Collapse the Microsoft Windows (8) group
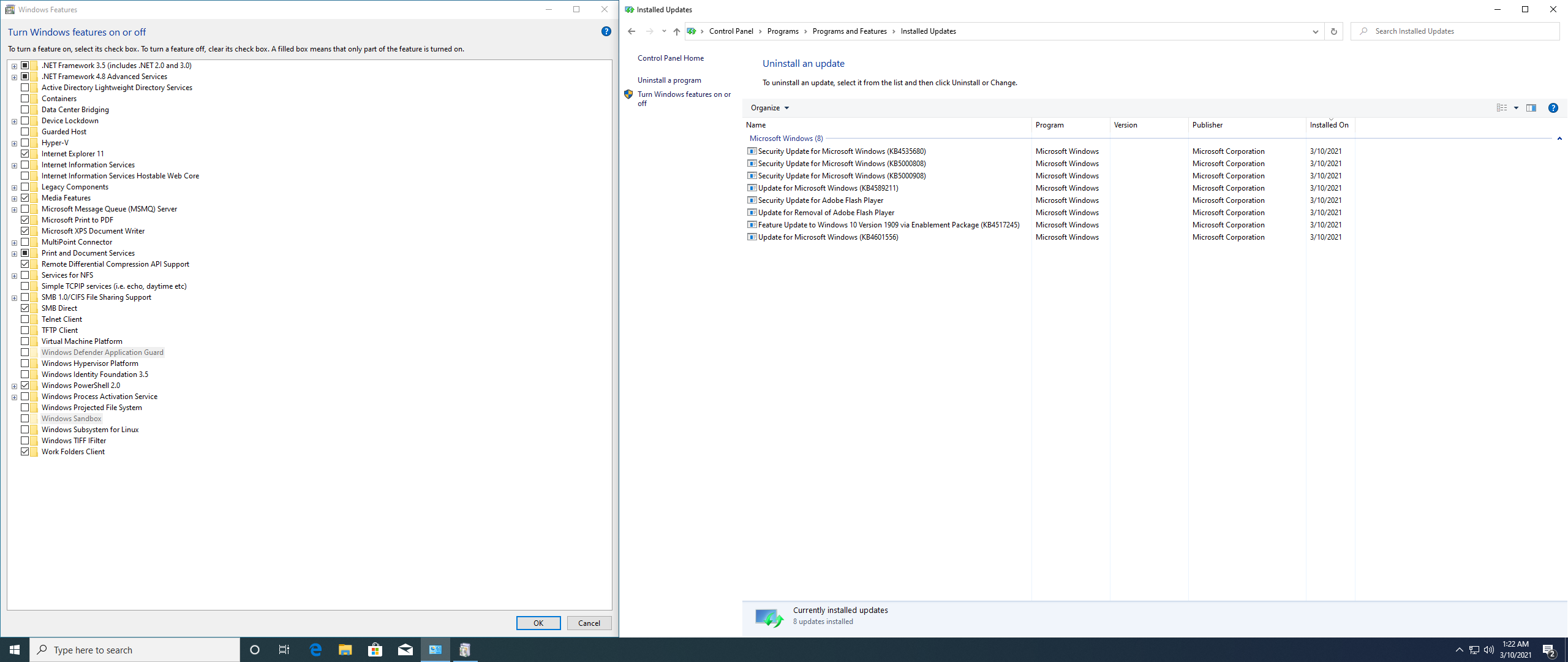This screenshot has width=1568, height=662. tap(1559, 139)
